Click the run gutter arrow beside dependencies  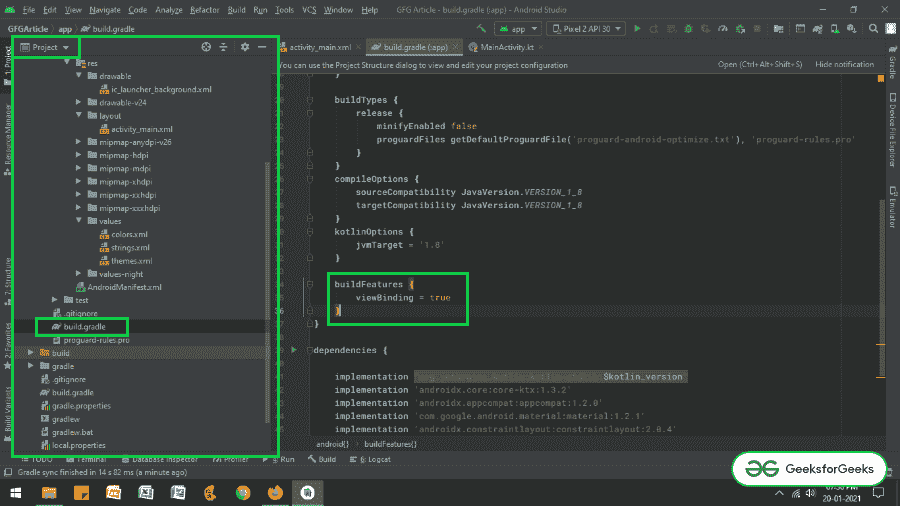tap(294, 349)
